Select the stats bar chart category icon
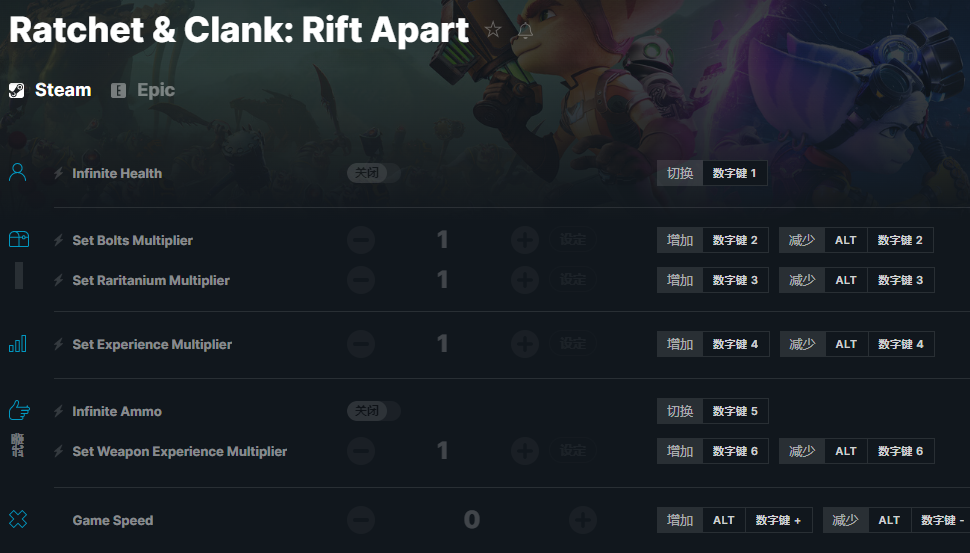 pyautogui.click(x=18, y=344)
